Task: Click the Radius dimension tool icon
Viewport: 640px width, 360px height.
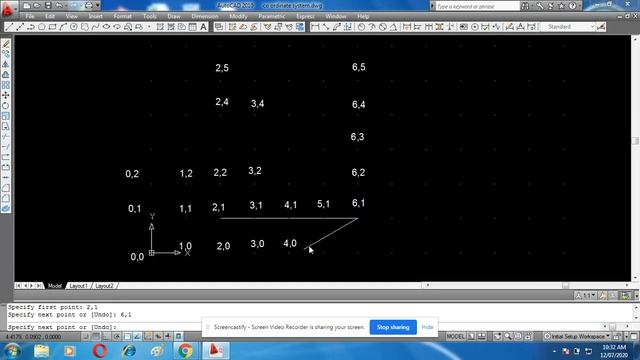Action: point(362,27)
